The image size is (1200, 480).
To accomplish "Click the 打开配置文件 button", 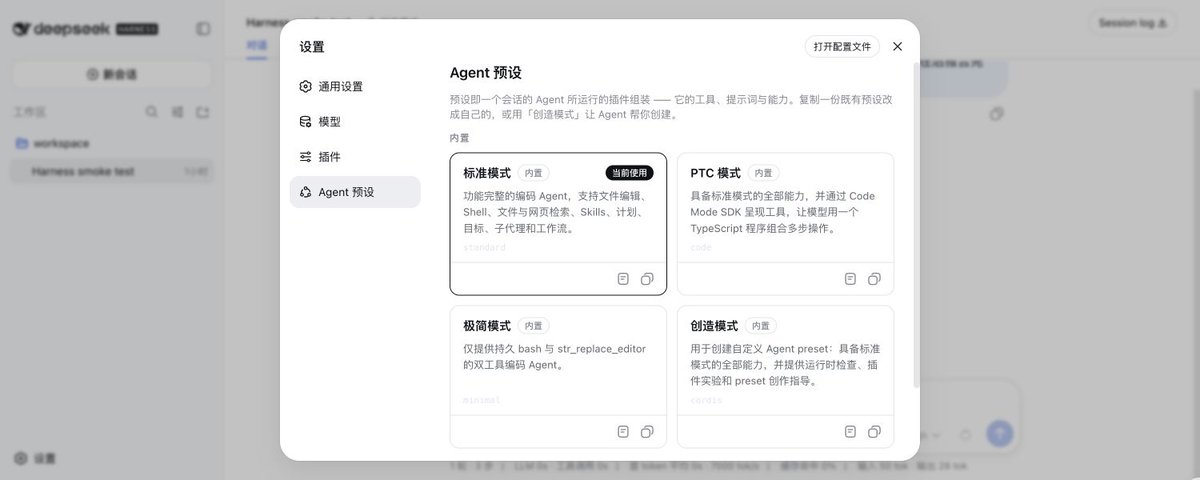I will [x=842, y=46].
